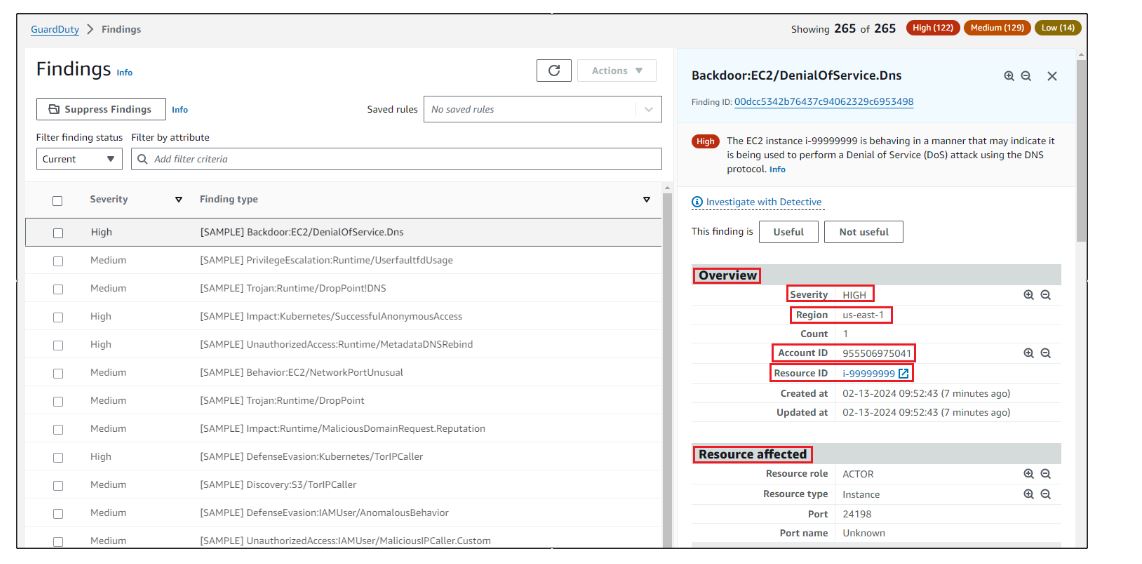
Task: Filter out by Resource type Instance
Action: [x=1046, y=494]
